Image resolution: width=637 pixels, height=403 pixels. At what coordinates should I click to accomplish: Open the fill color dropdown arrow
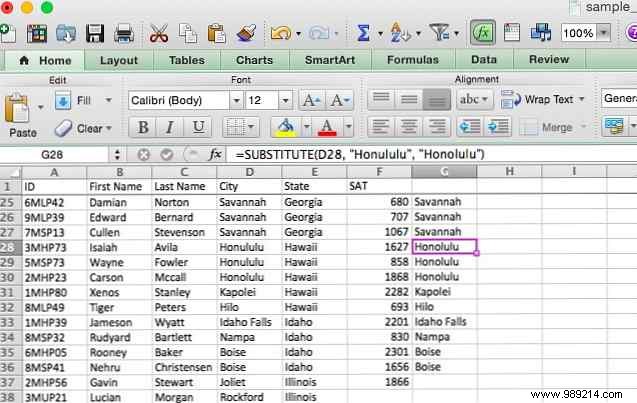pyautogui.click(x=307, y=128)
